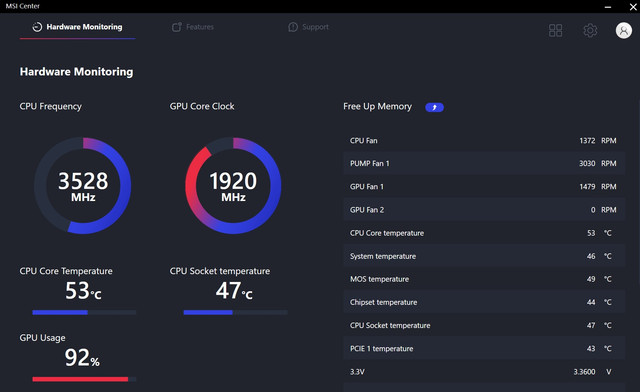The height and width of the screenshot is (392, 640).
Task: Click the CPU Core Temperature progress bar
Action: (x=84, y=312)
